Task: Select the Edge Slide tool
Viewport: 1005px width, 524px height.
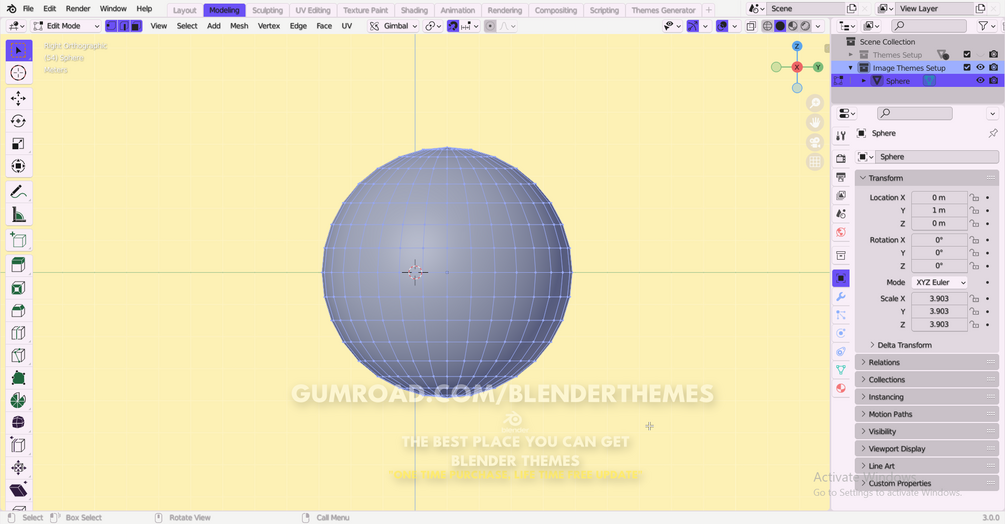Action: [x=19, y=445]
